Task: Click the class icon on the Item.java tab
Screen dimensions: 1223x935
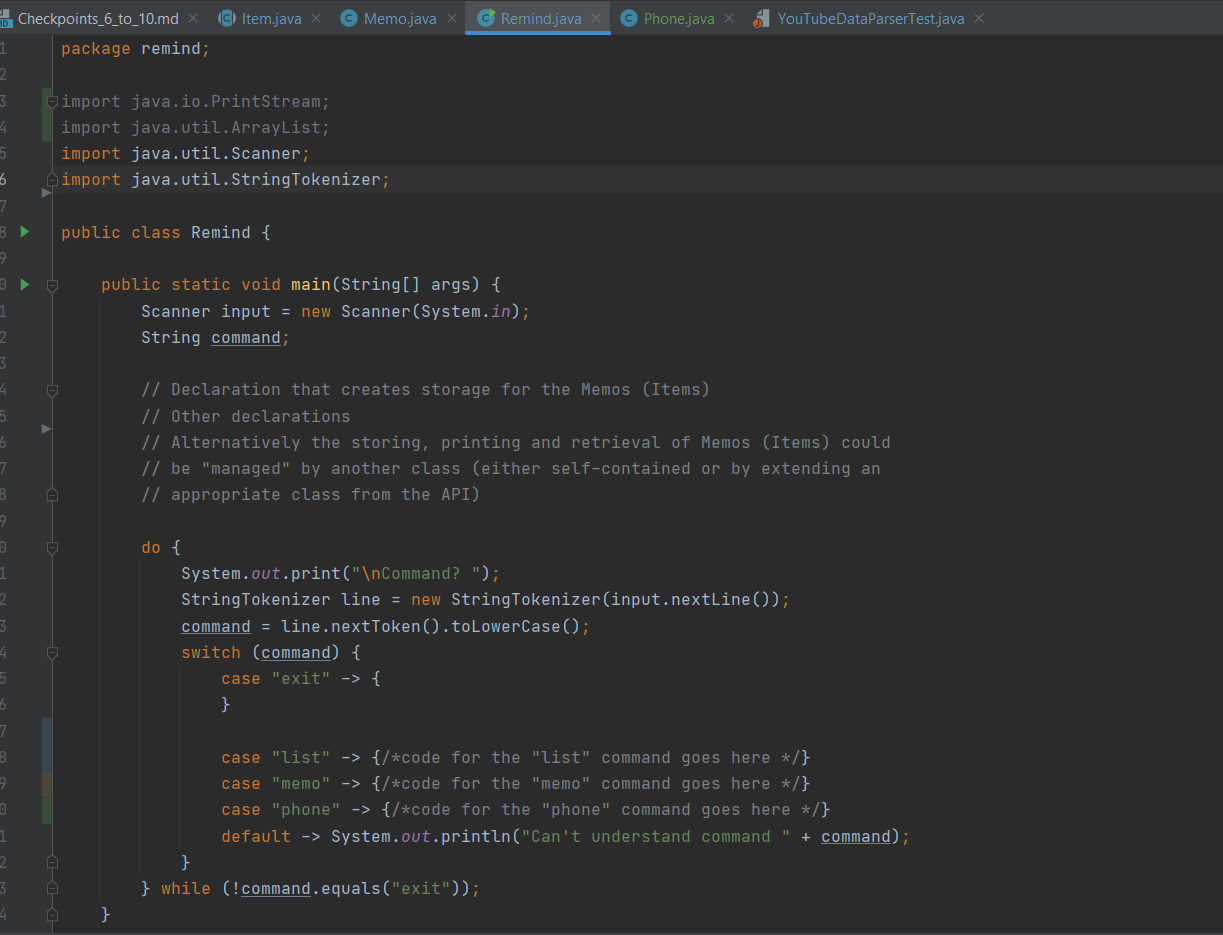Action: (x=227, y=17)
